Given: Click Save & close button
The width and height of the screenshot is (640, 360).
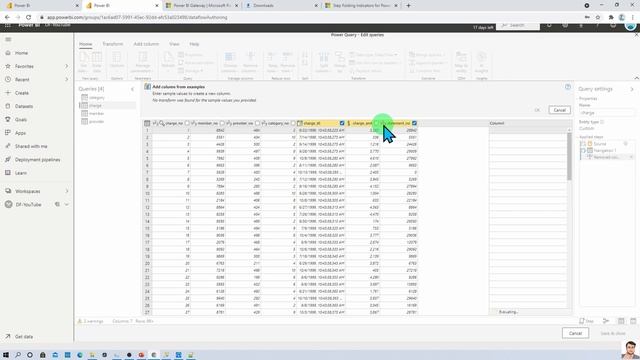Looking at the screenshot, I should (613, 333).
